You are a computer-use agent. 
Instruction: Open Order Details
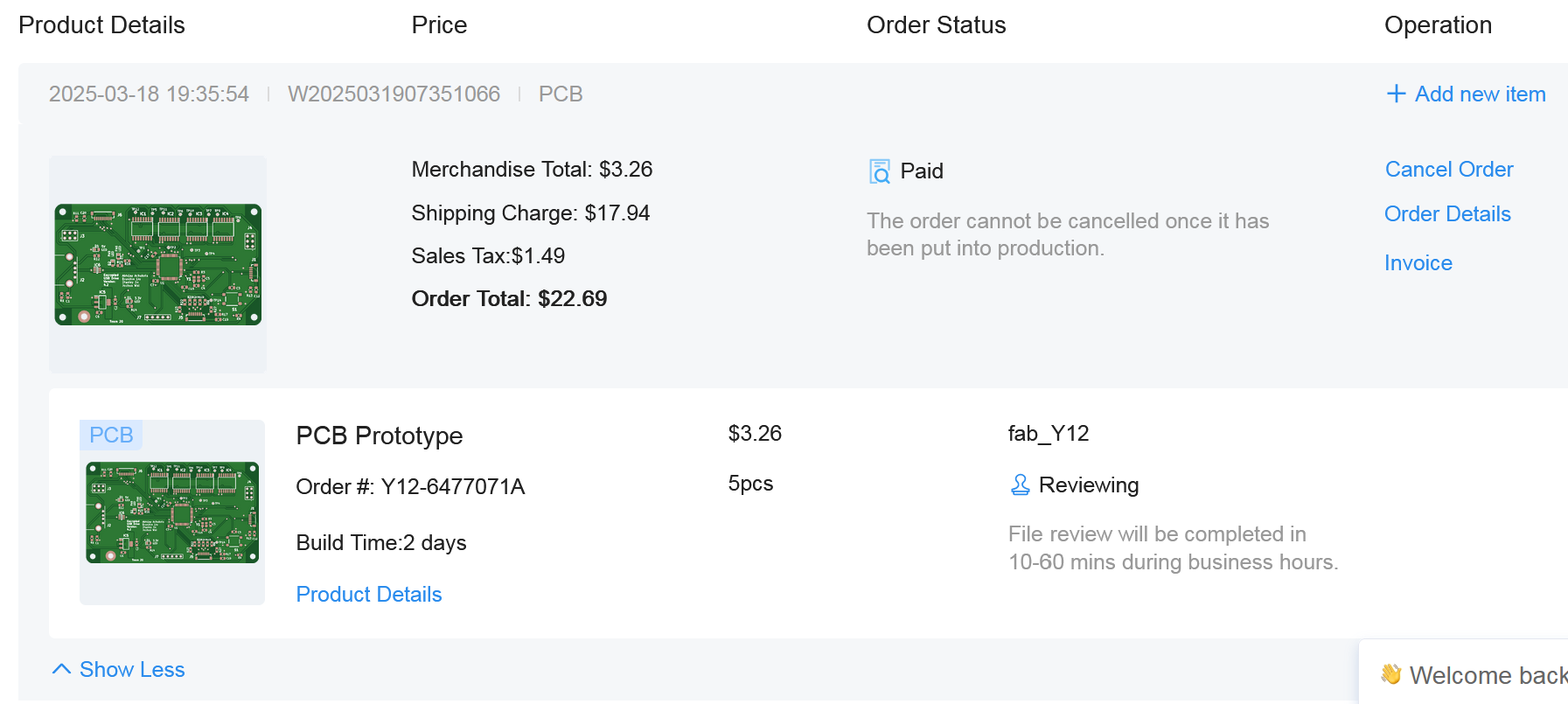(1447, 213)
